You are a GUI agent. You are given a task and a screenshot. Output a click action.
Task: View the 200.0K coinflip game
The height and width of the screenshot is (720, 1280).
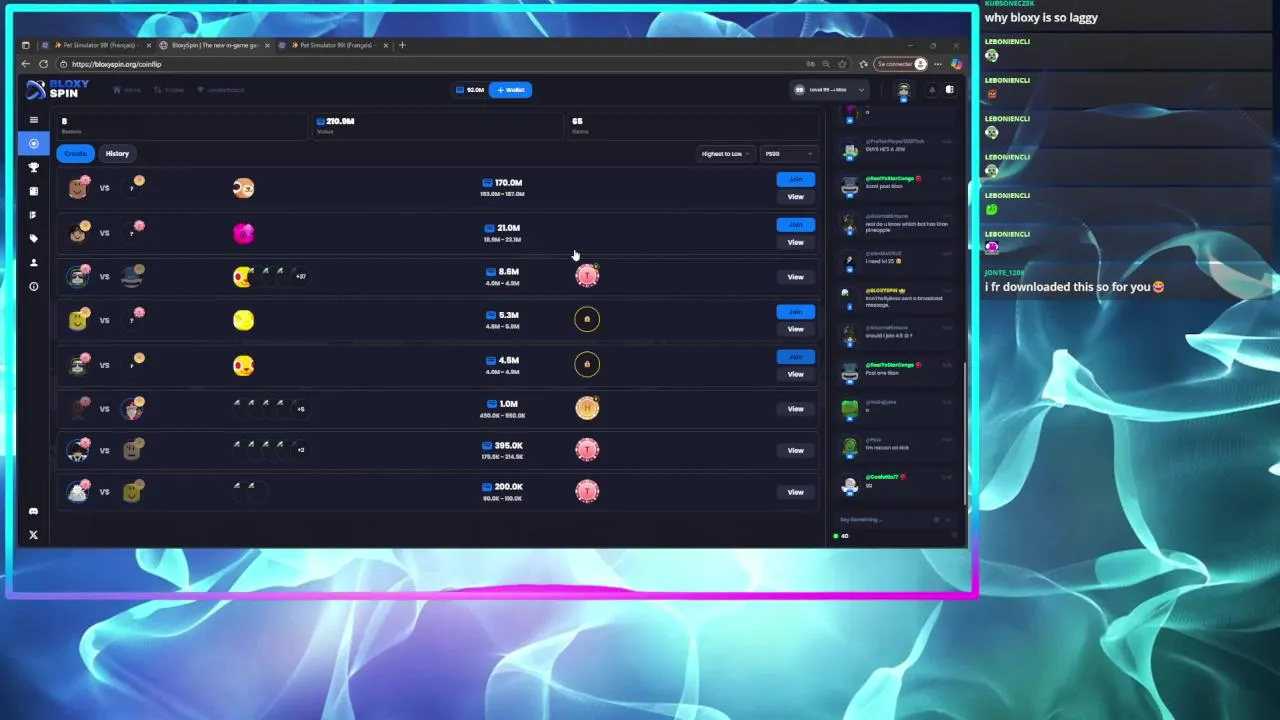795,492
